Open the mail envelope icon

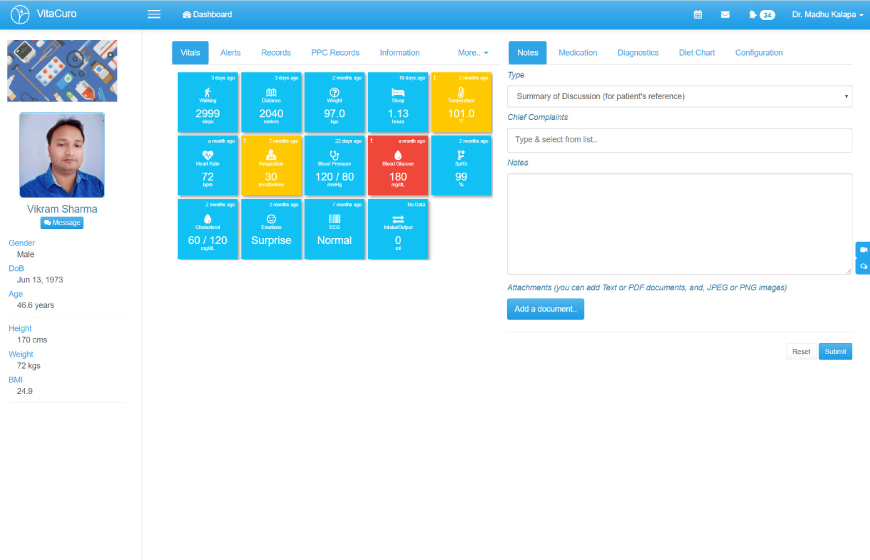[x=725, y=15]
